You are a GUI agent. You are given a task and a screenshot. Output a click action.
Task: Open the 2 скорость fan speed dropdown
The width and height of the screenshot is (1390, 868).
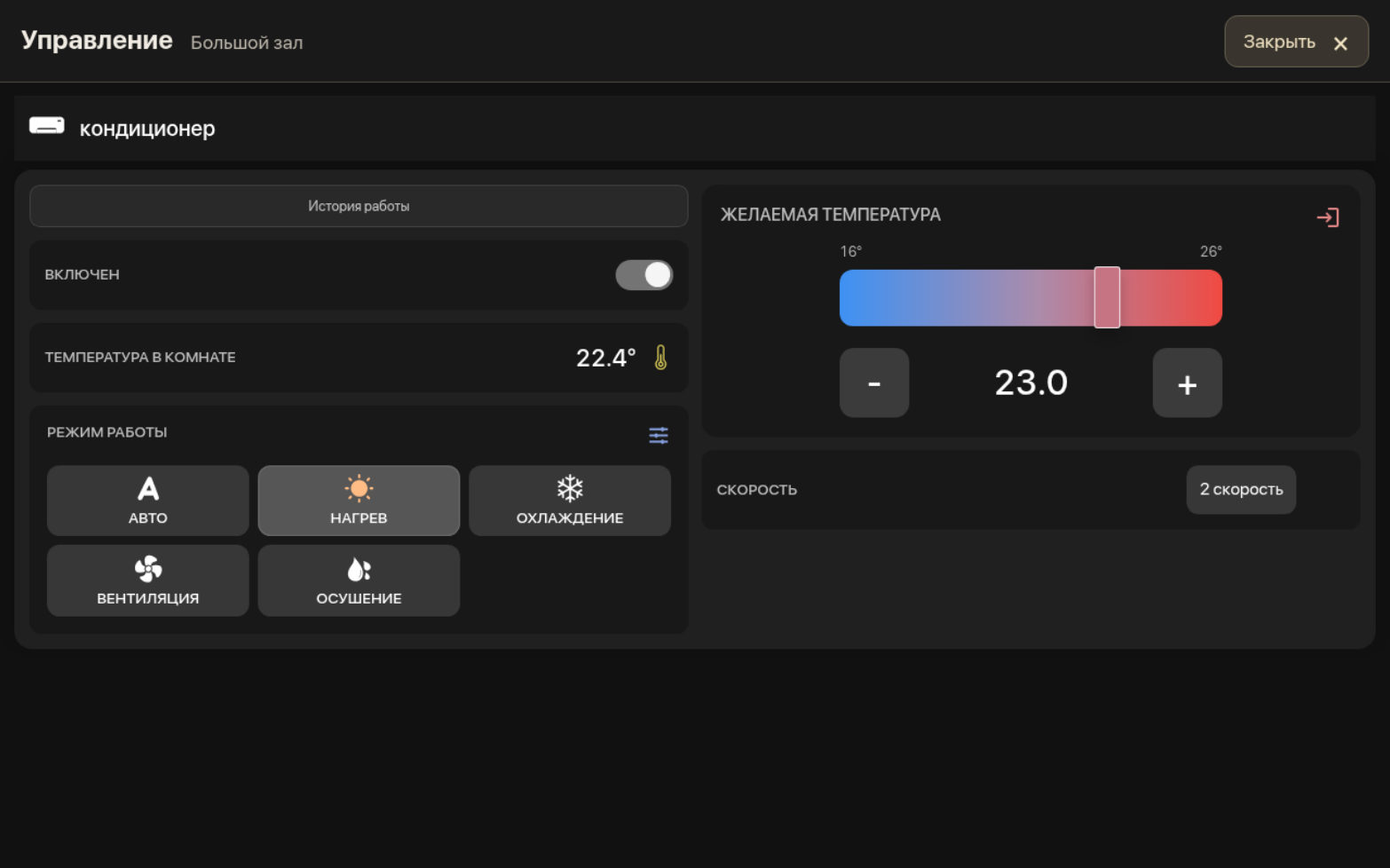1241,490
